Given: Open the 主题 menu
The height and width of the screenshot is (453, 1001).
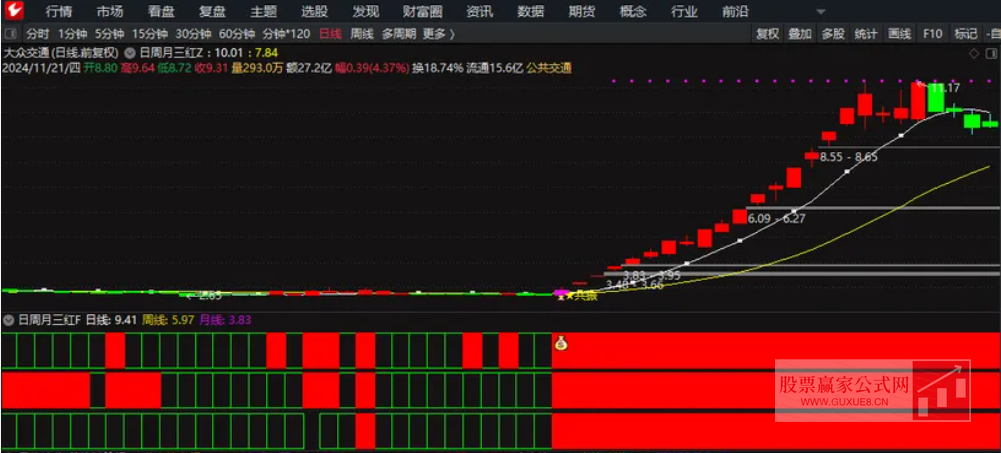Looking at the screenshot, I should coord(263,11).
